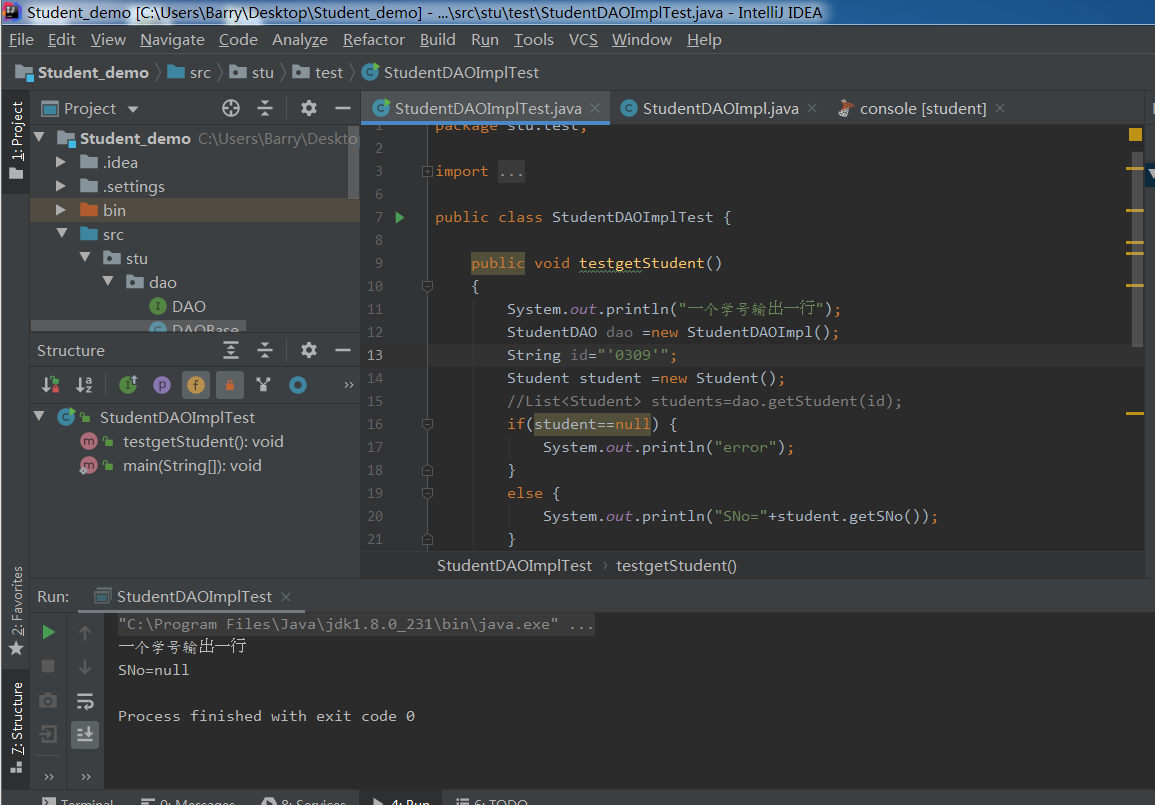
Task: Click the locate target icon in Project panel
Action: pos(231,108)
